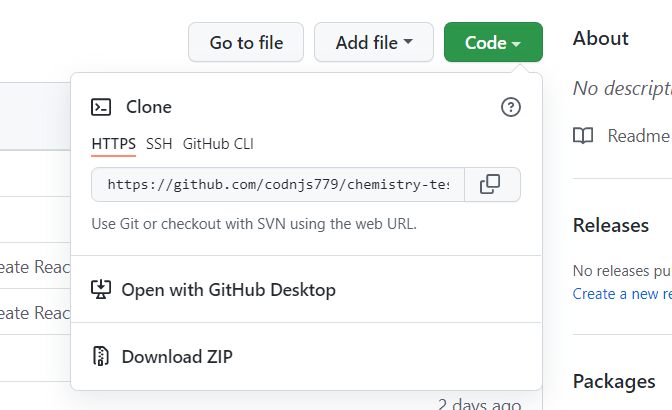The image size is (672, 410).
Task: Click the ZIP file icon
Action: click(101, 356)
